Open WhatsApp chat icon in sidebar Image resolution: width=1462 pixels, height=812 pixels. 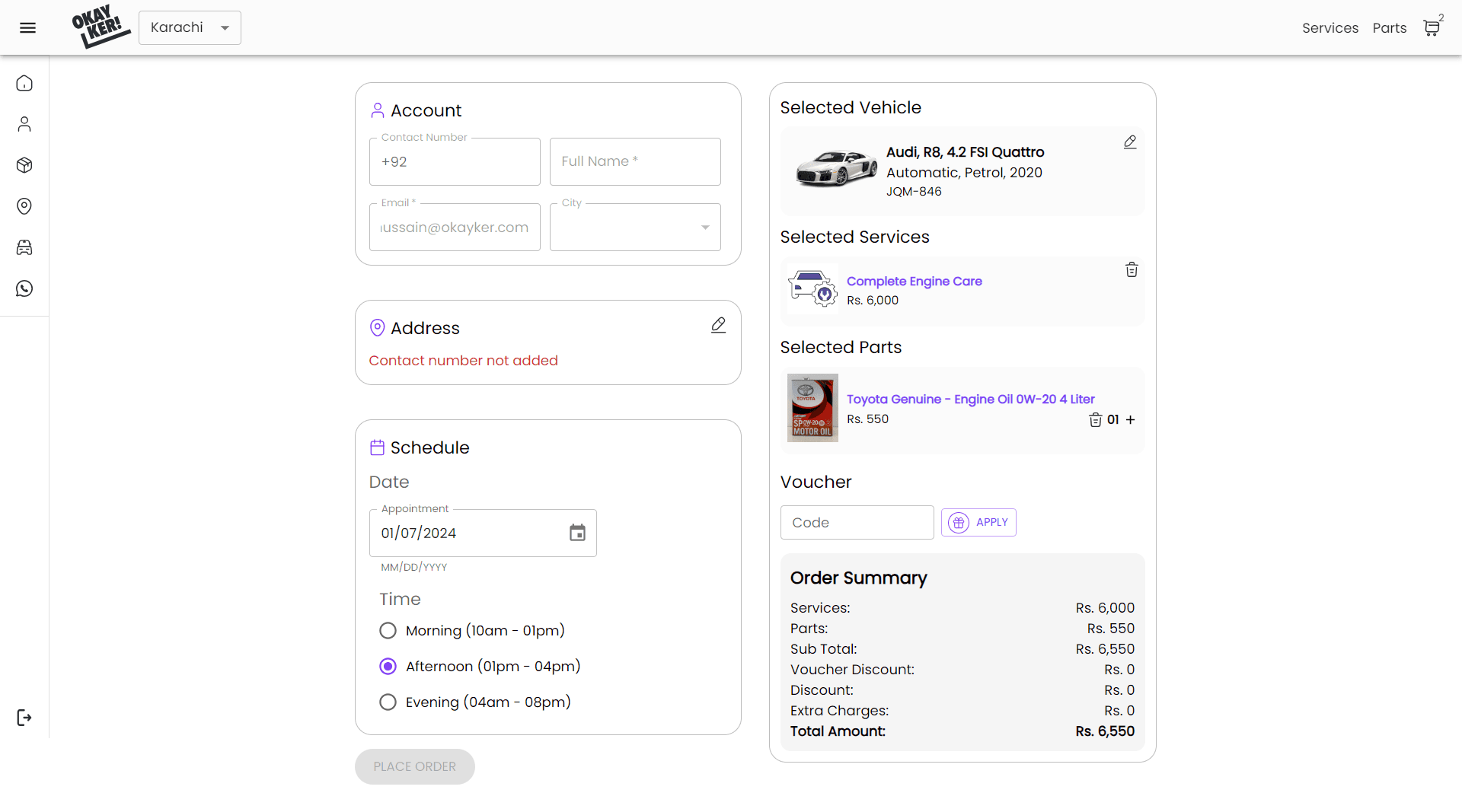point(24,288)
